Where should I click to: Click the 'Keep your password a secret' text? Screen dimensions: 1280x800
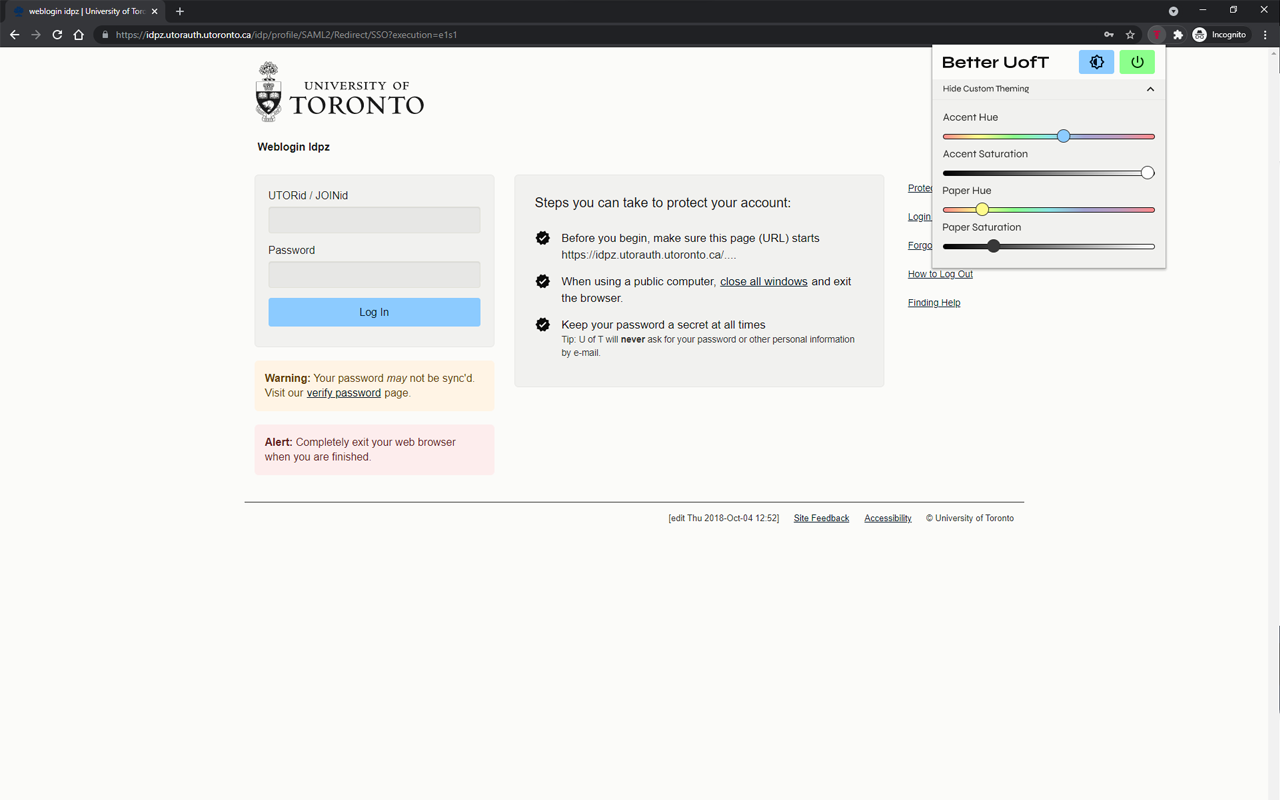pos(663,325)
